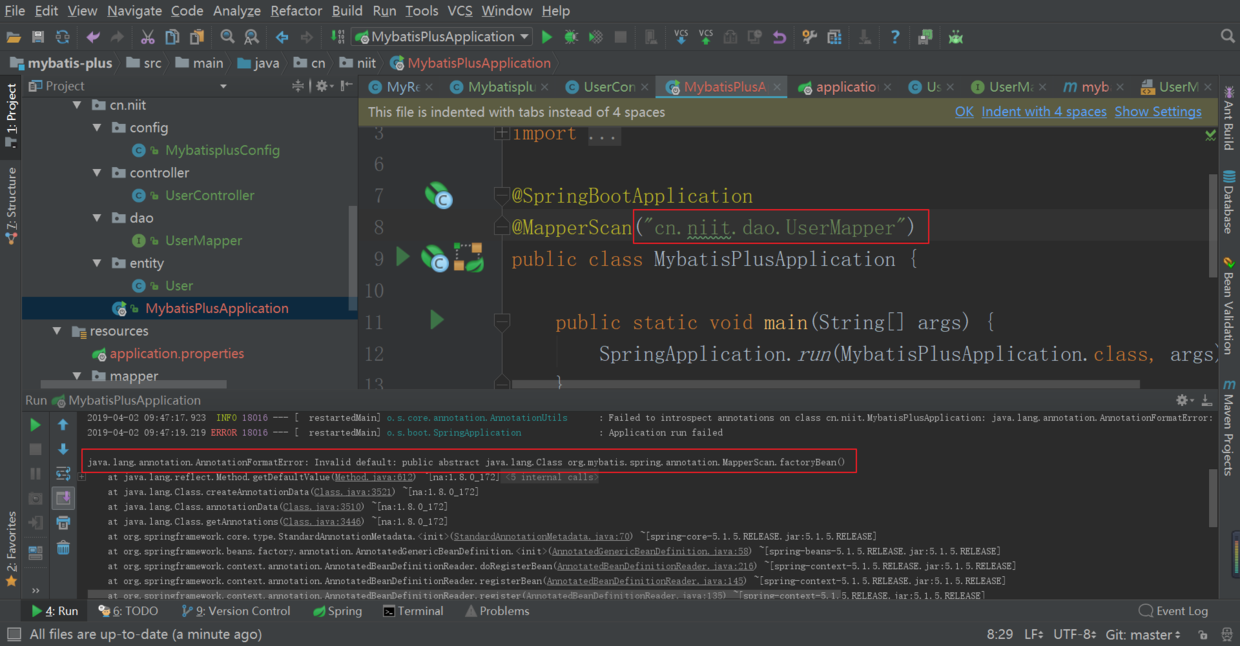The image size is (1240, 646).
Task: Open Project panel gear settings
Action: click(x=324, y=86)
